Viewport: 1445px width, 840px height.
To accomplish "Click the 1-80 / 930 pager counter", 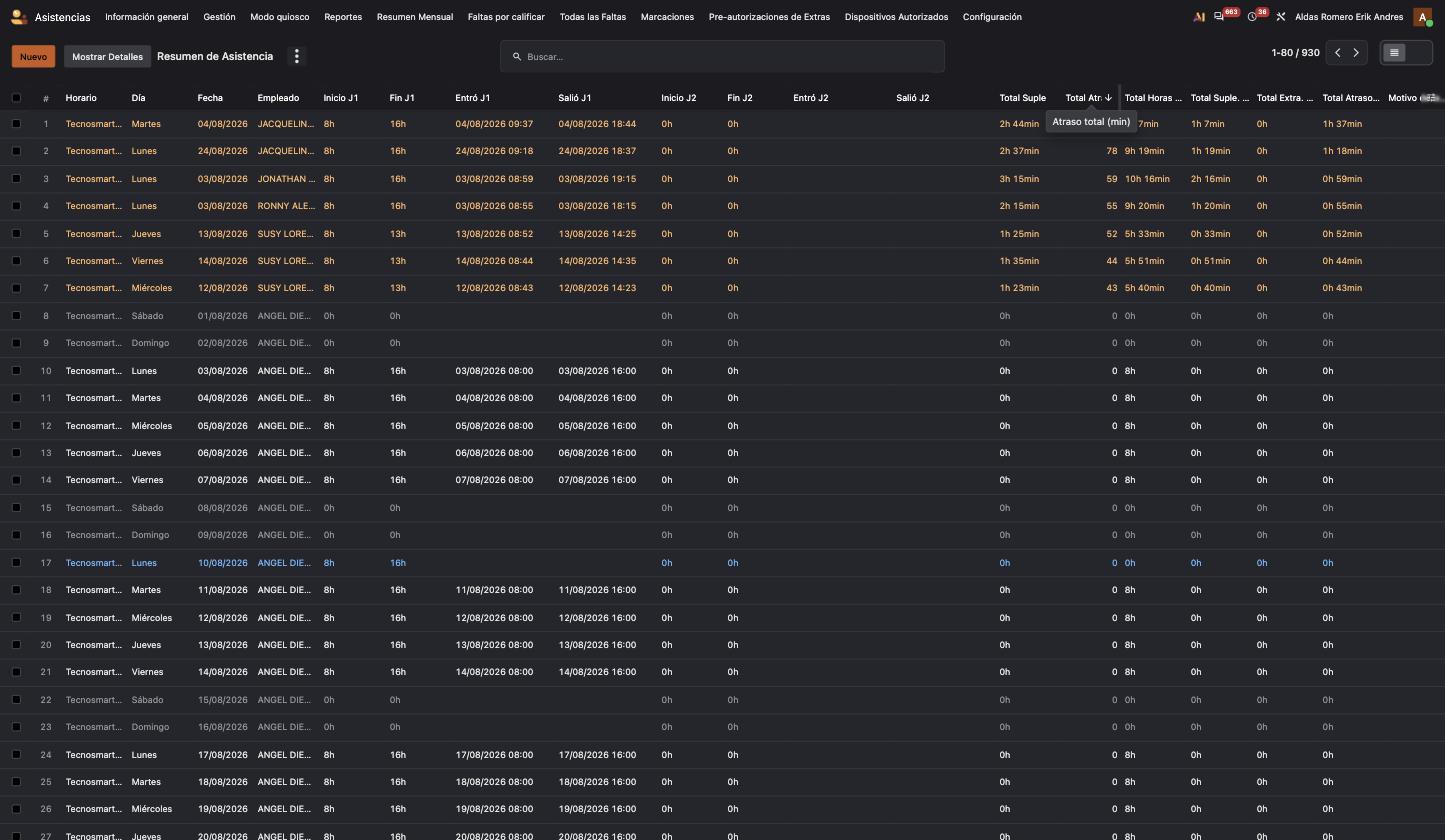I will (1295, 53).
